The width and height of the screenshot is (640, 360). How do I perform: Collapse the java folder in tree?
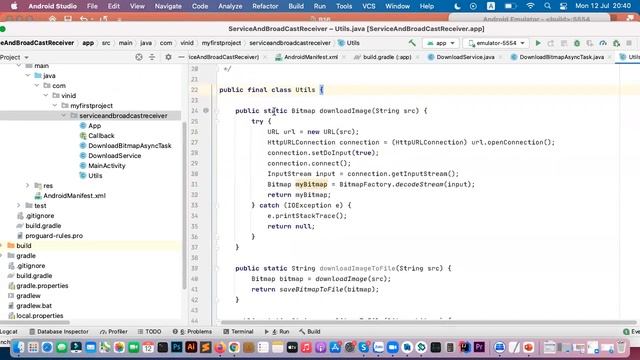point(28,76)
